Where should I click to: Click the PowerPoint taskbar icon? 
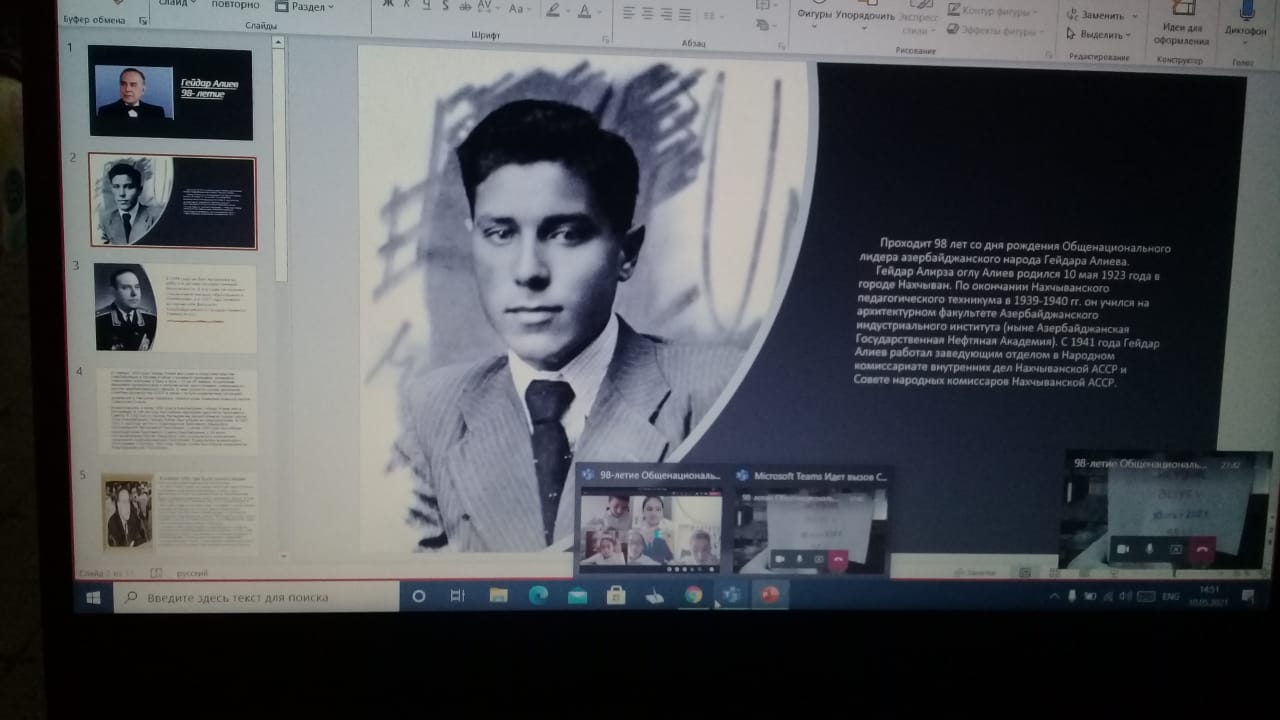[771, 594]
